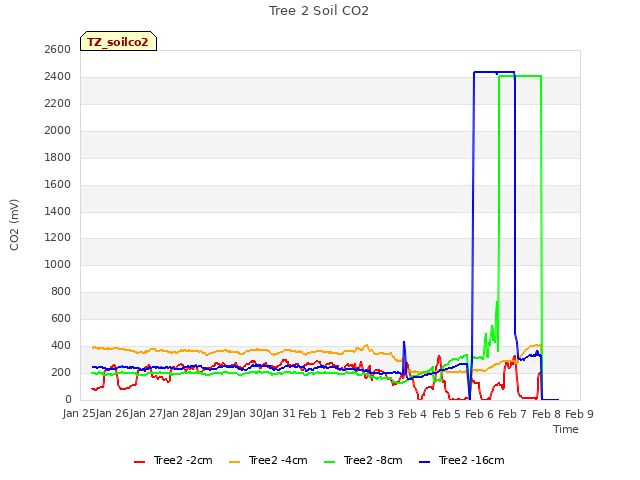640x480 pixels.
Task: Click the chart title Tree 2 Soil CO2
Action: click(x=319, y=11)
